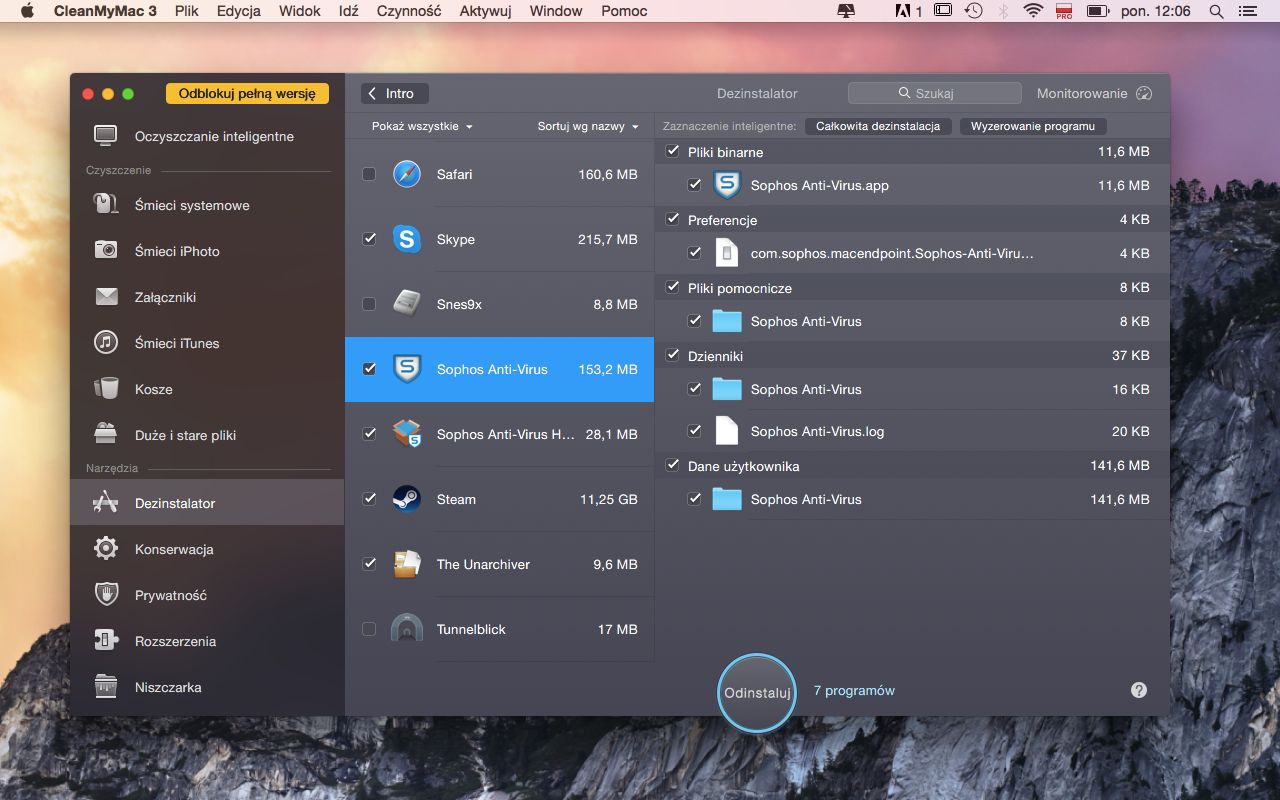
Task: Uncheck Pliki binarne group checkbox
Action: point(672,151)
